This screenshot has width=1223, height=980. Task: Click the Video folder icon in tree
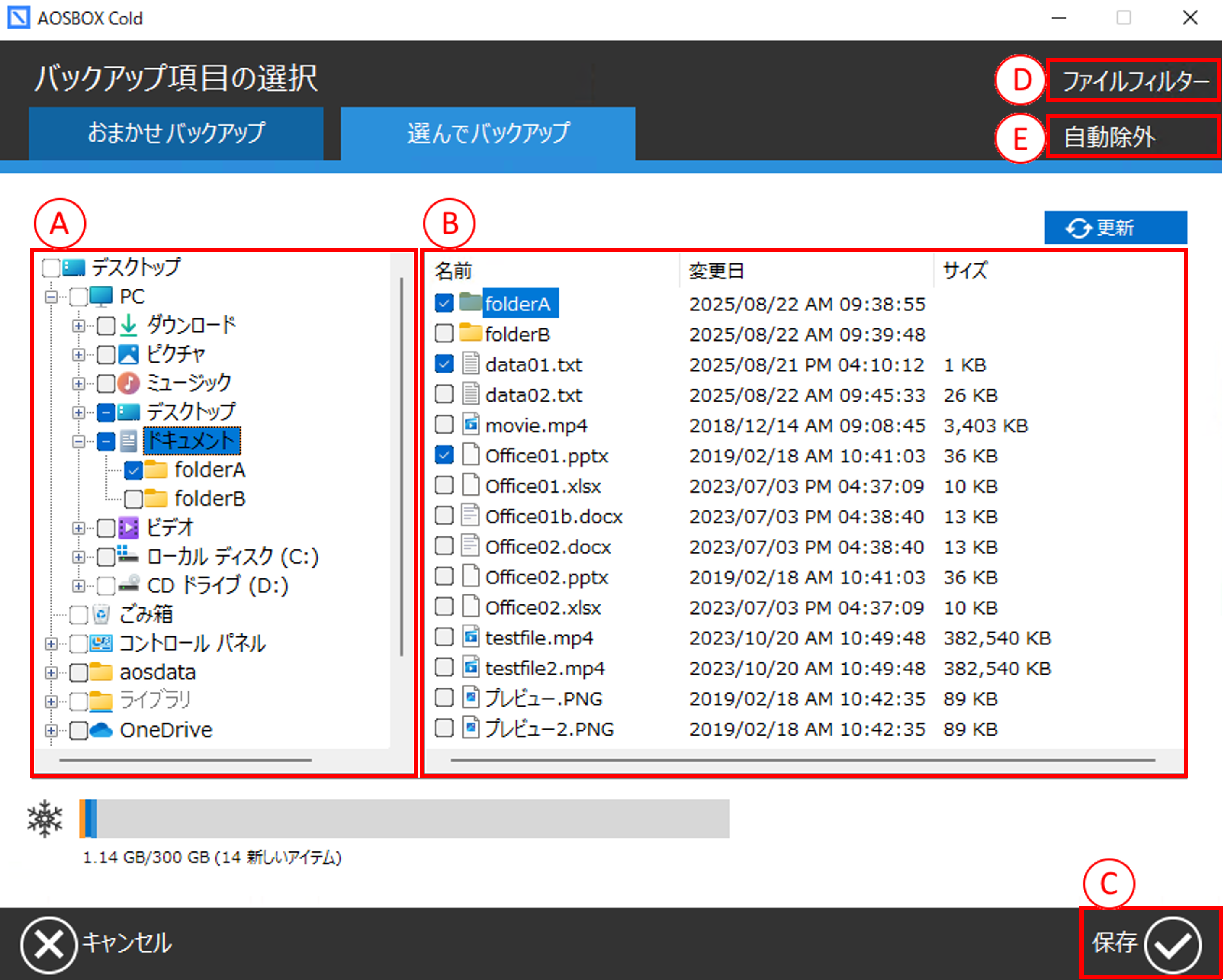(128, 528)
